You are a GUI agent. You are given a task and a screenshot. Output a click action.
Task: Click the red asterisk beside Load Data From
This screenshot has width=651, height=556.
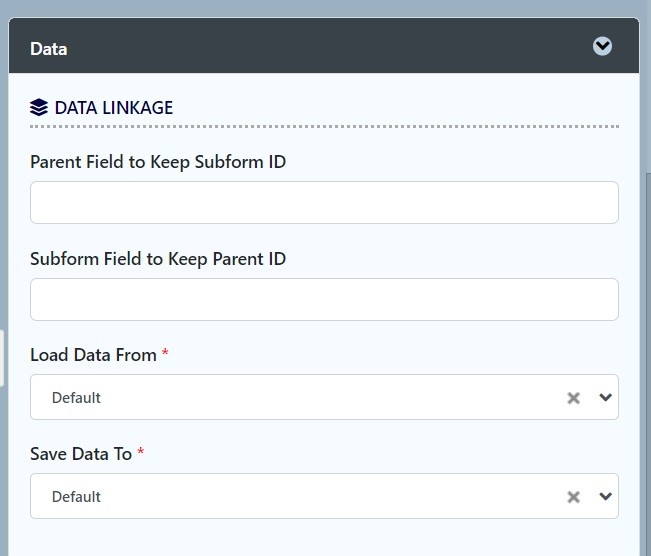(165, 355)
